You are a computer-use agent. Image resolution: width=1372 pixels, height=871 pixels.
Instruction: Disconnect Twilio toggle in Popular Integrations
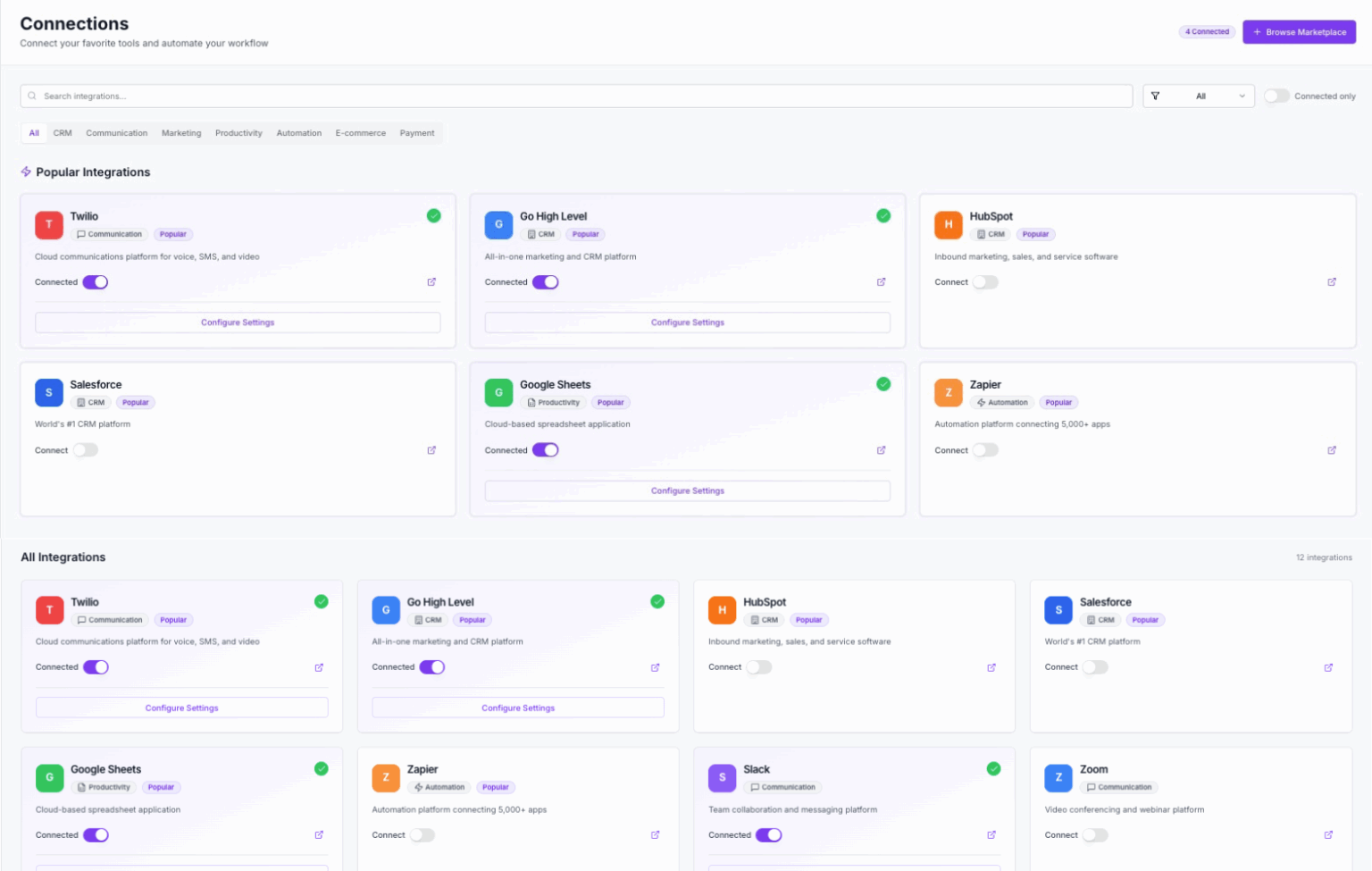click(x=96, y=282)
